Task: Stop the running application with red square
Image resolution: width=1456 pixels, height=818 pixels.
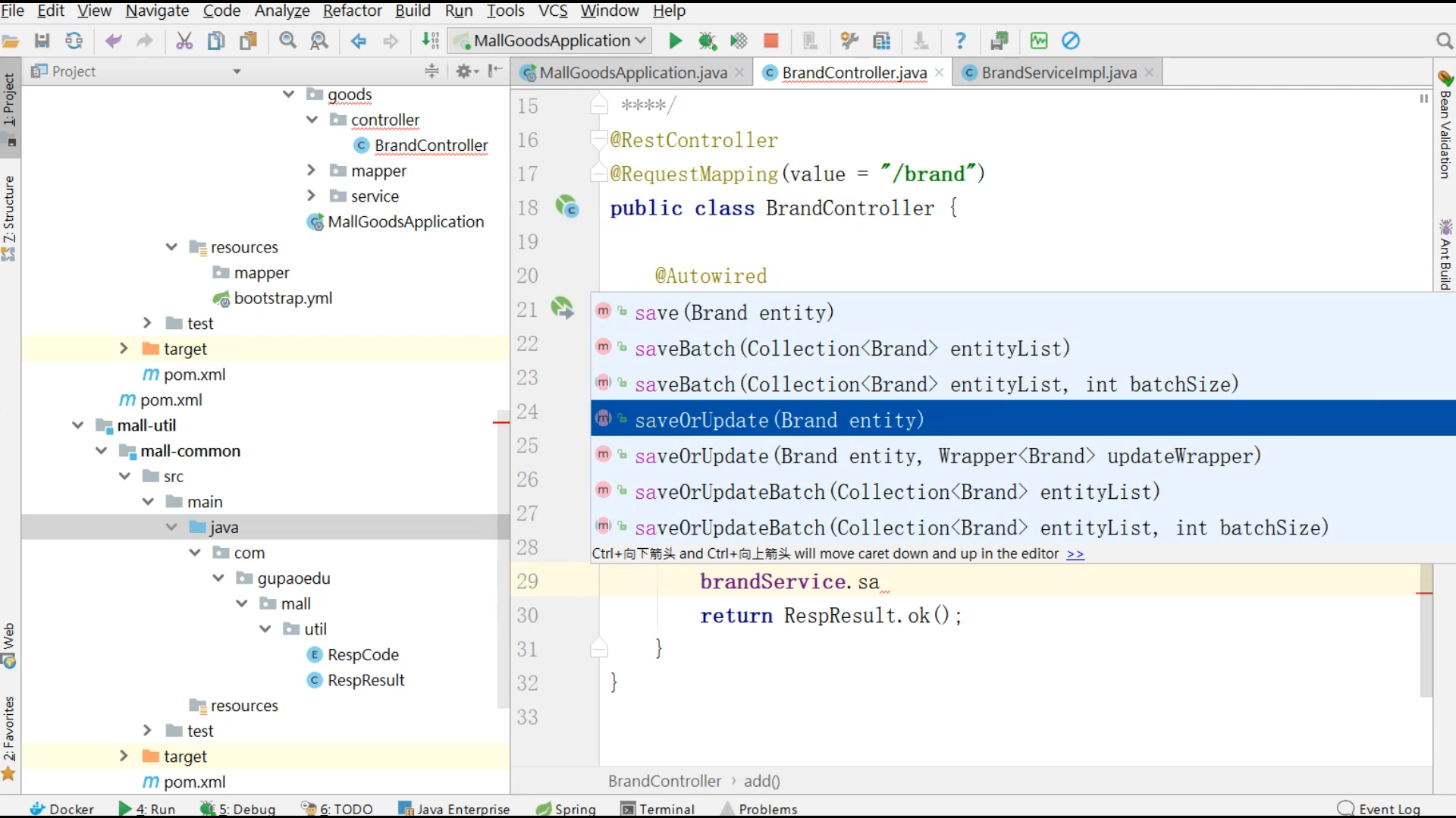Action: pos(770,41)
